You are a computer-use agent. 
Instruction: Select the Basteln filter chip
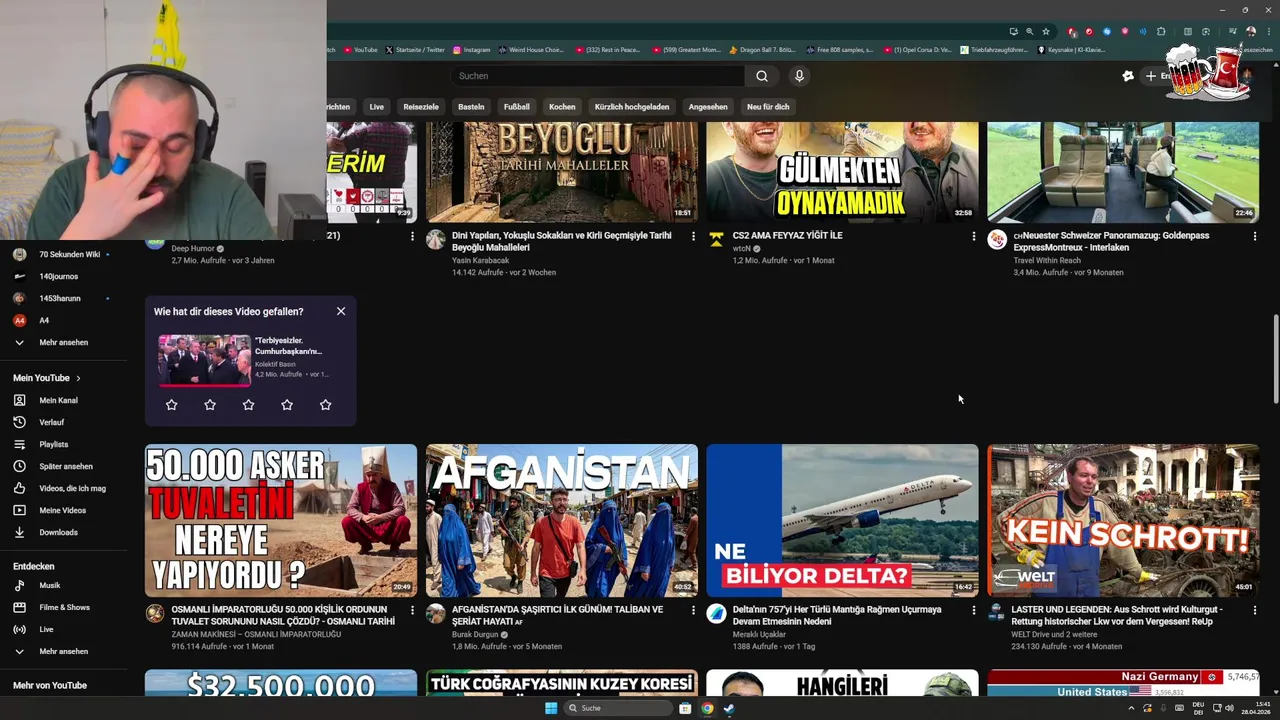[471, 107]
